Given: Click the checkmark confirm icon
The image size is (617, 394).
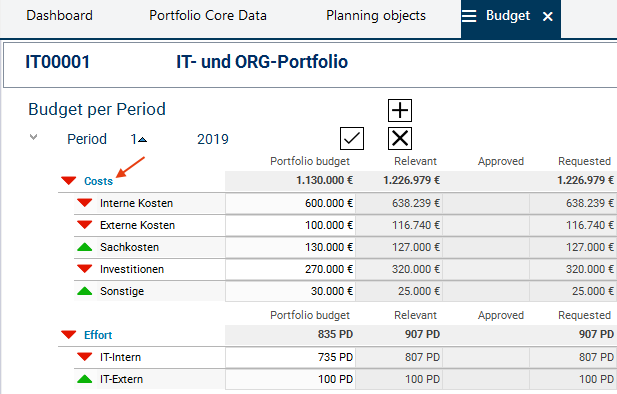Looking at the screenshot, I should pos(352,139).
